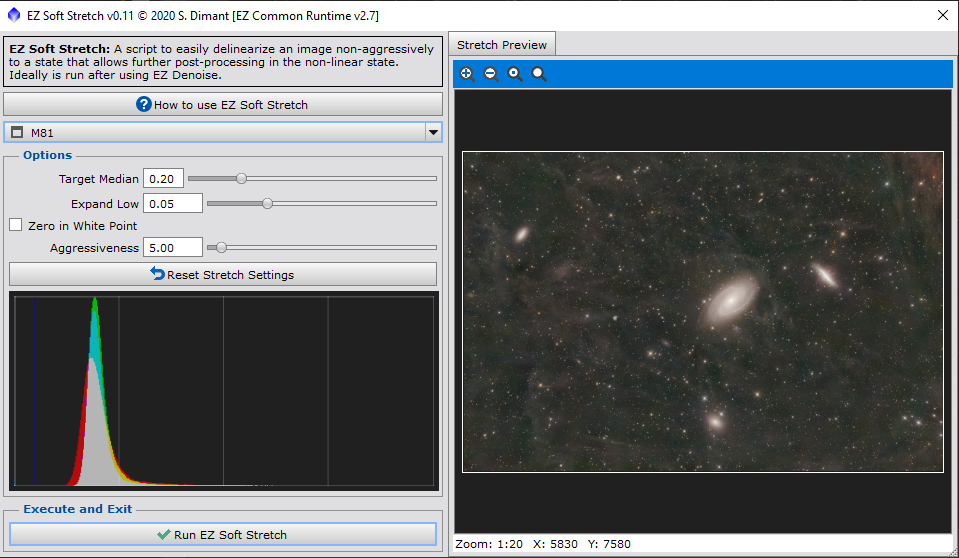Open How to use EZ Soft Stretch
Image resolution: width=959 pixels, height=558 pixels.
coord(223,105)
